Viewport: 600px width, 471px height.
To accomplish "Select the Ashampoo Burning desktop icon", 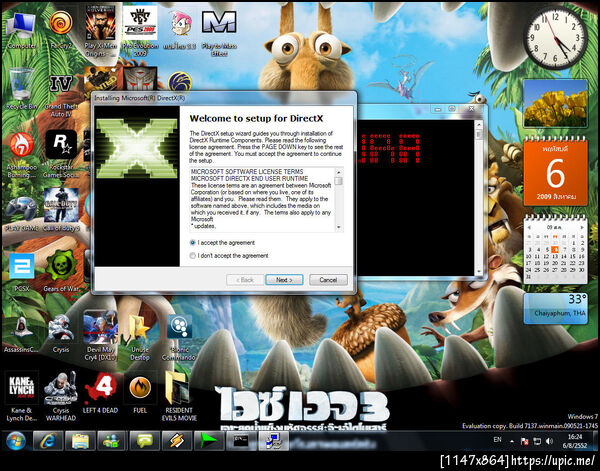I will tap(21, 155).
